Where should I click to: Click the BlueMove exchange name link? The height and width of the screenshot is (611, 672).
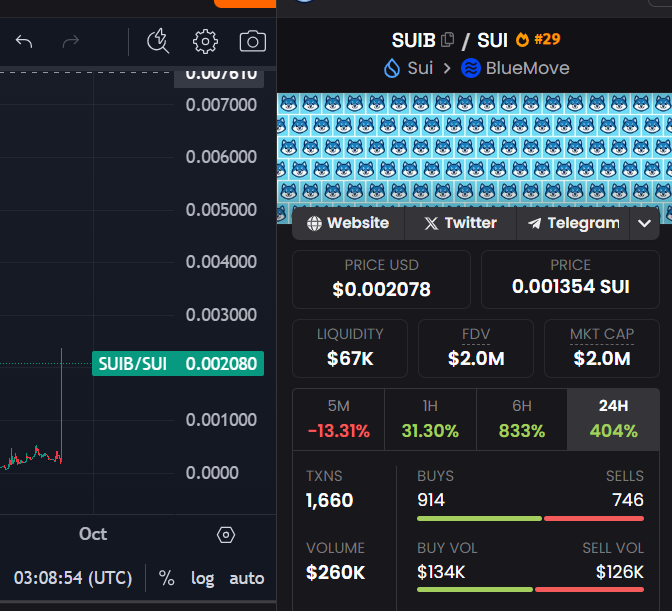[528, 68]
